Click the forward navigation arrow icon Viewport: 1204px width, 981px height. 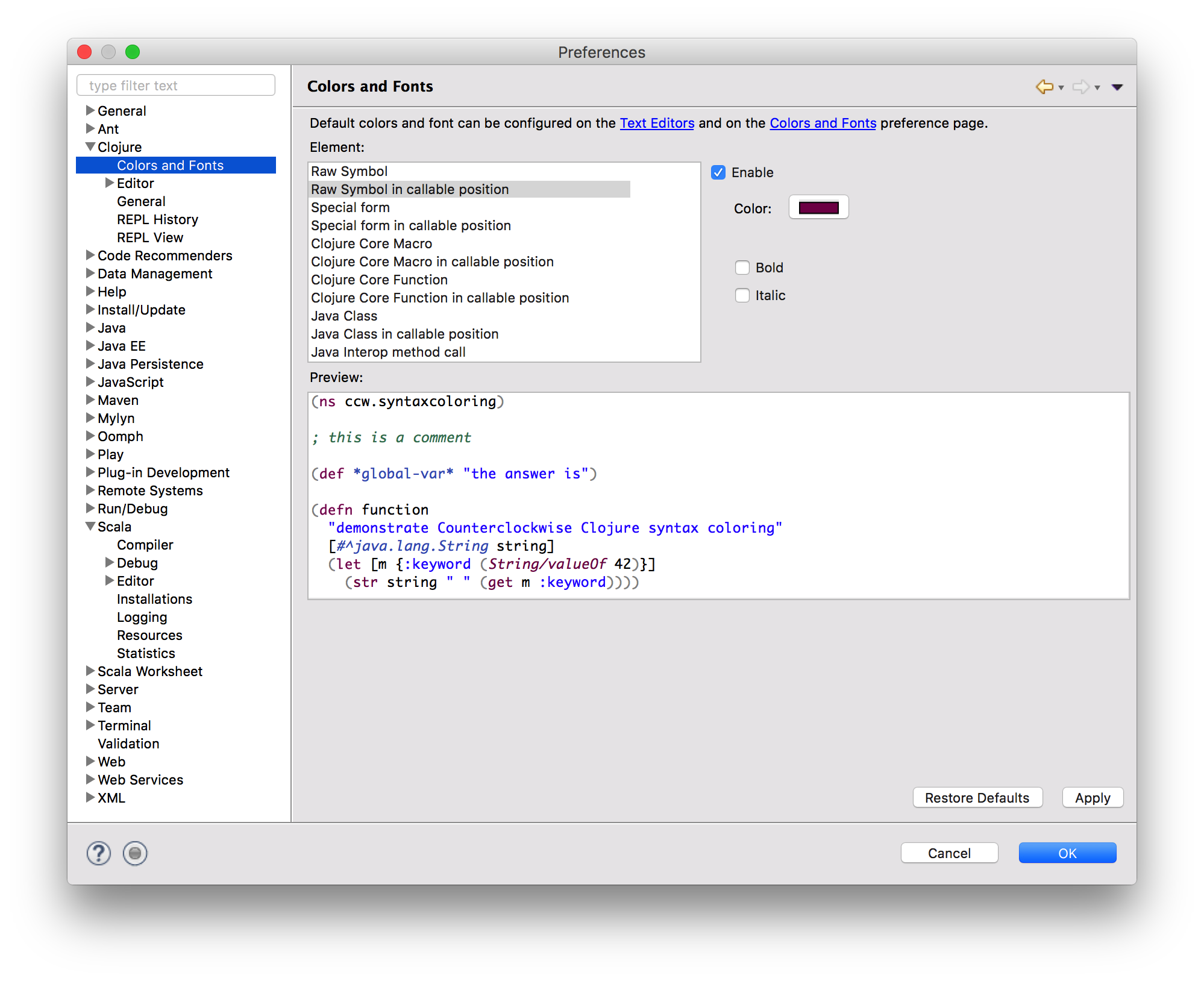[1080, 87]
